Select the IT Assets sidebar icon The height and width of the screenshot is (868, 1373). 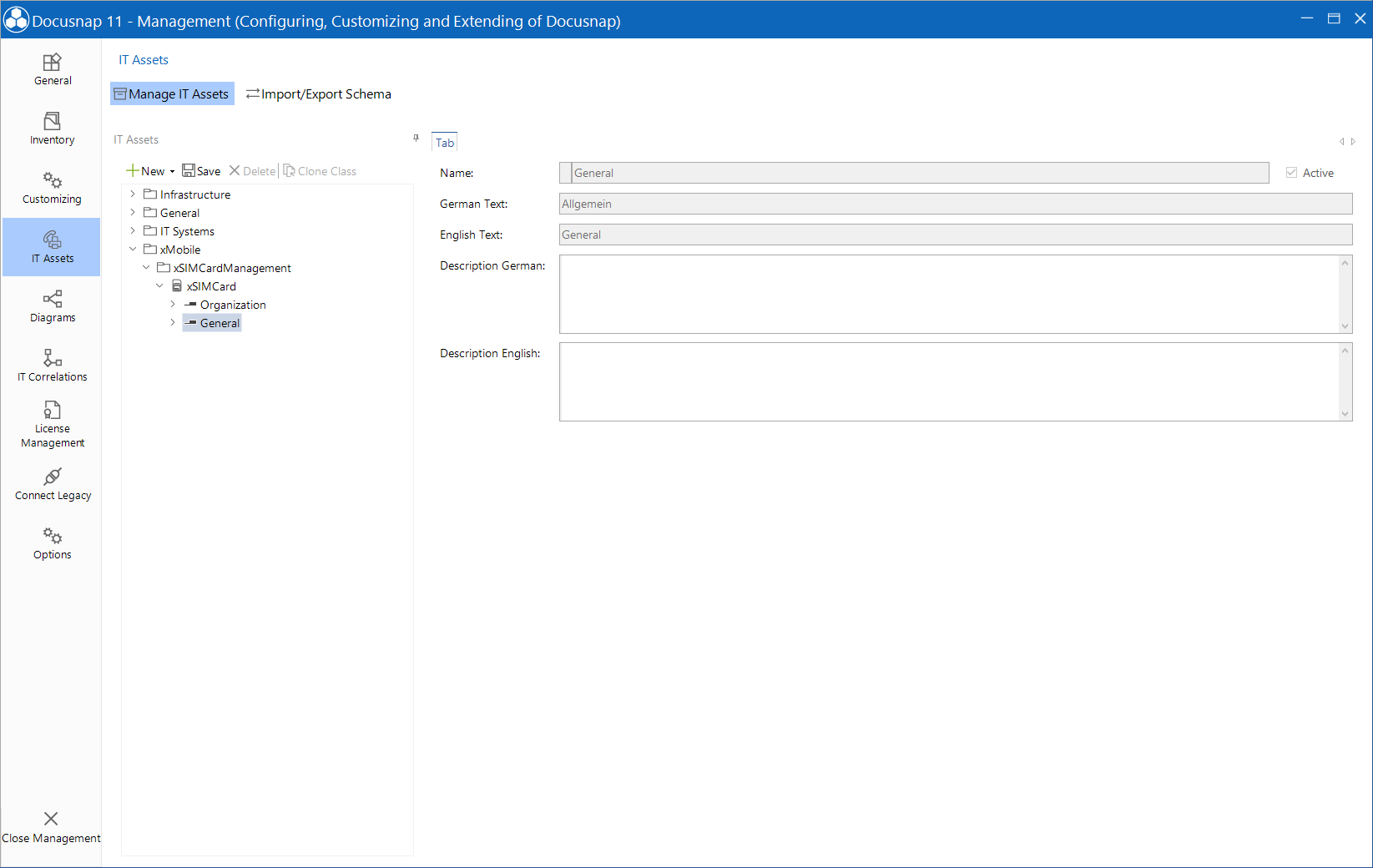52,245
